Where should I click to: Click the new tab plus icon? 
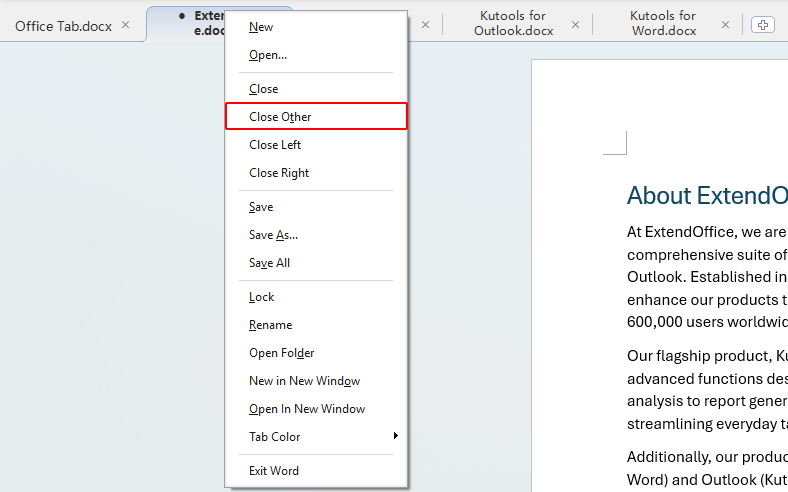click(762, 25)
